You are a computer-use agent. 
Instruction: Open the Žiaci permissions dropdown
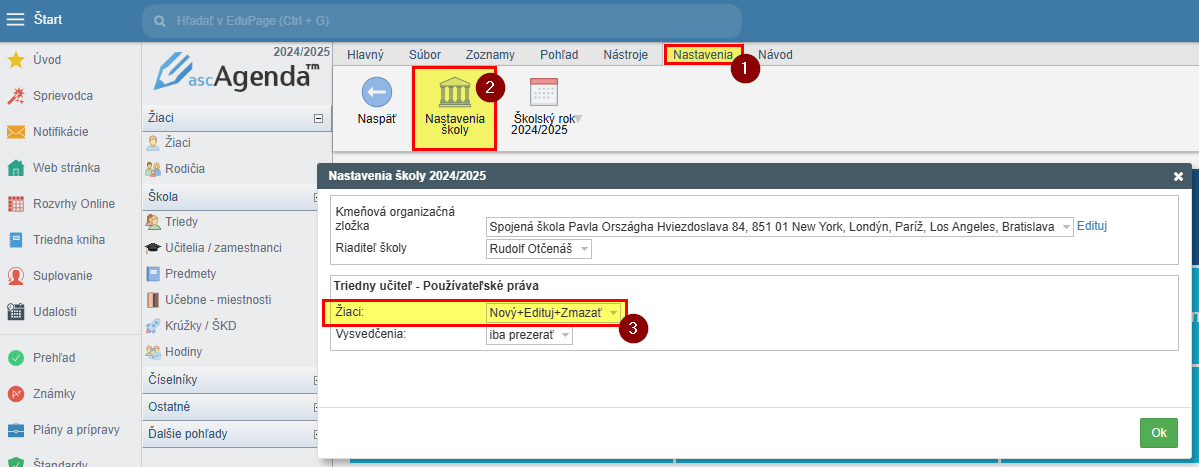553,313
